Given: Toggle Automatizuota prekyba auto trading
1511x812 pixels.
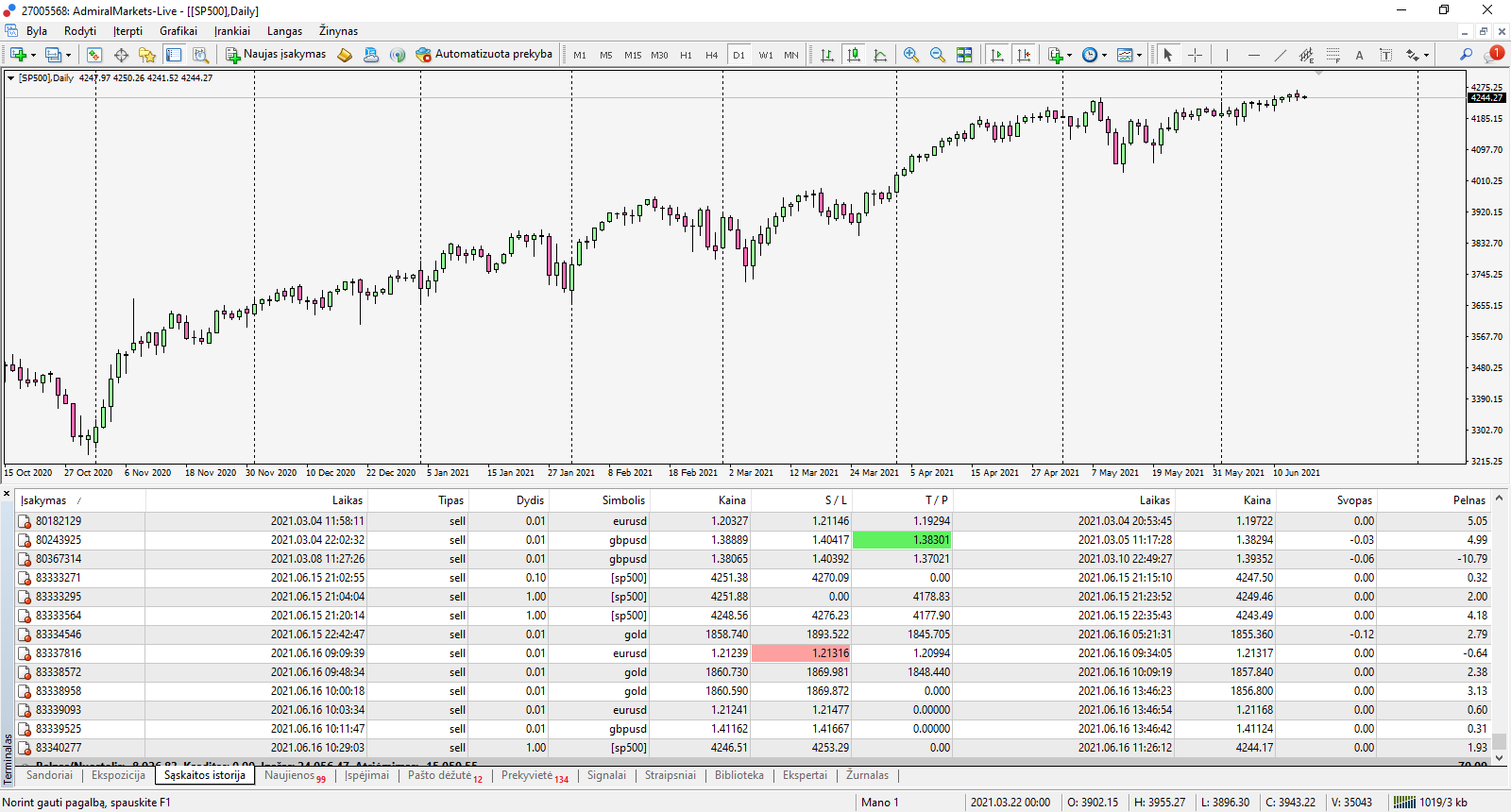Looking at the screenshot, I should pyautogui.click(x=484, y=55).
